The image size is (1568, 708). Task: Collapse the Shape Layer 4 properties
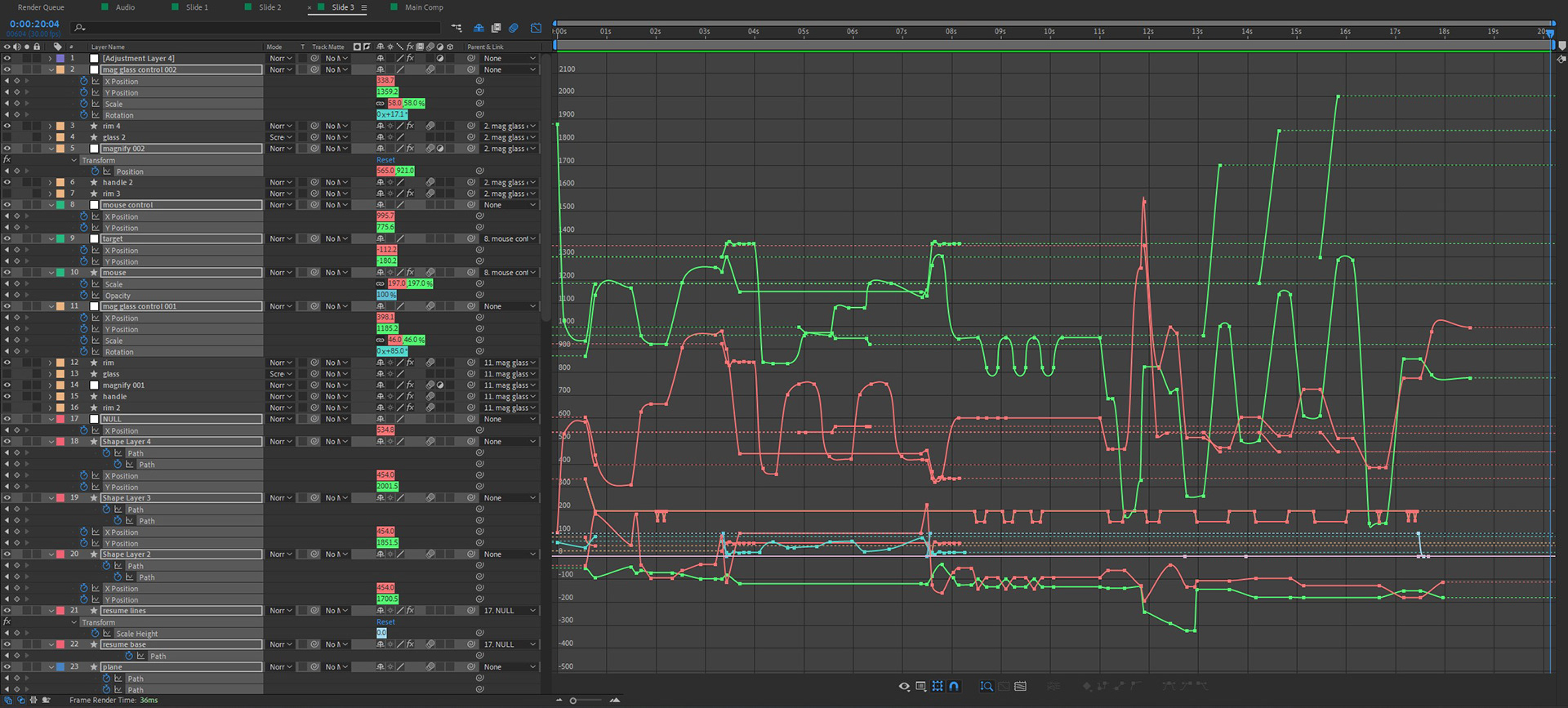click(51, 442)
